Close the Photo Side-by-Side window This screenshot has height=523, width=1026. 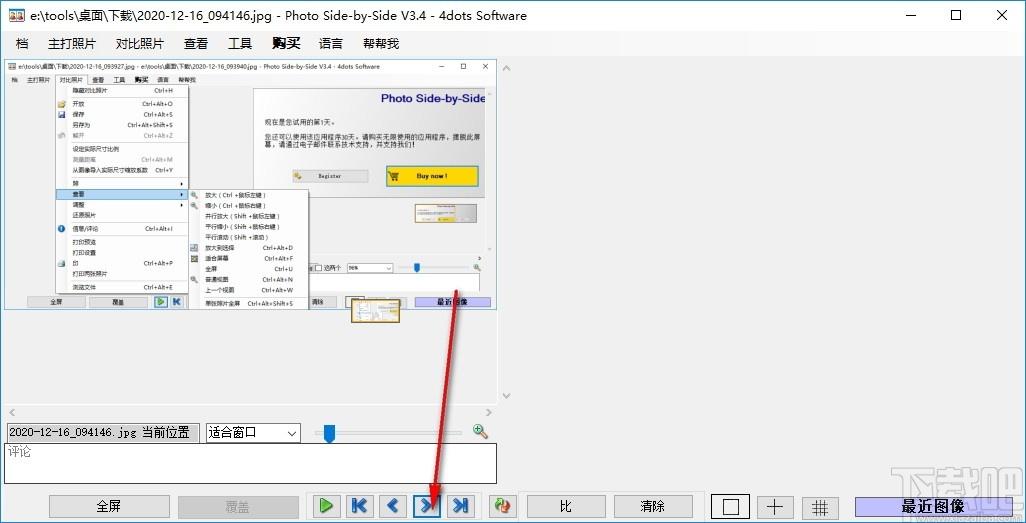[1002, 15]
